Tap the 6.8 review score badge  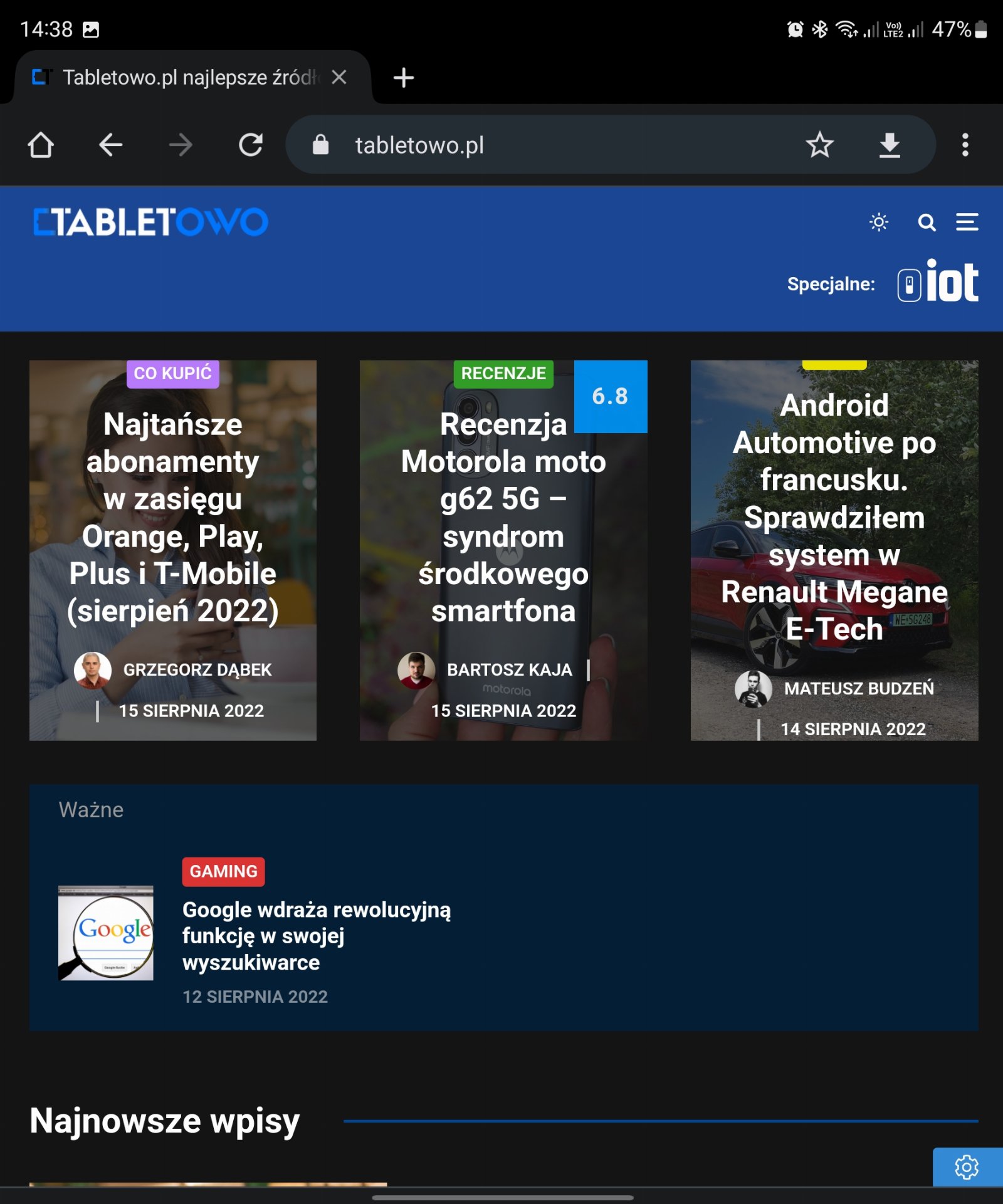(611, 396)
